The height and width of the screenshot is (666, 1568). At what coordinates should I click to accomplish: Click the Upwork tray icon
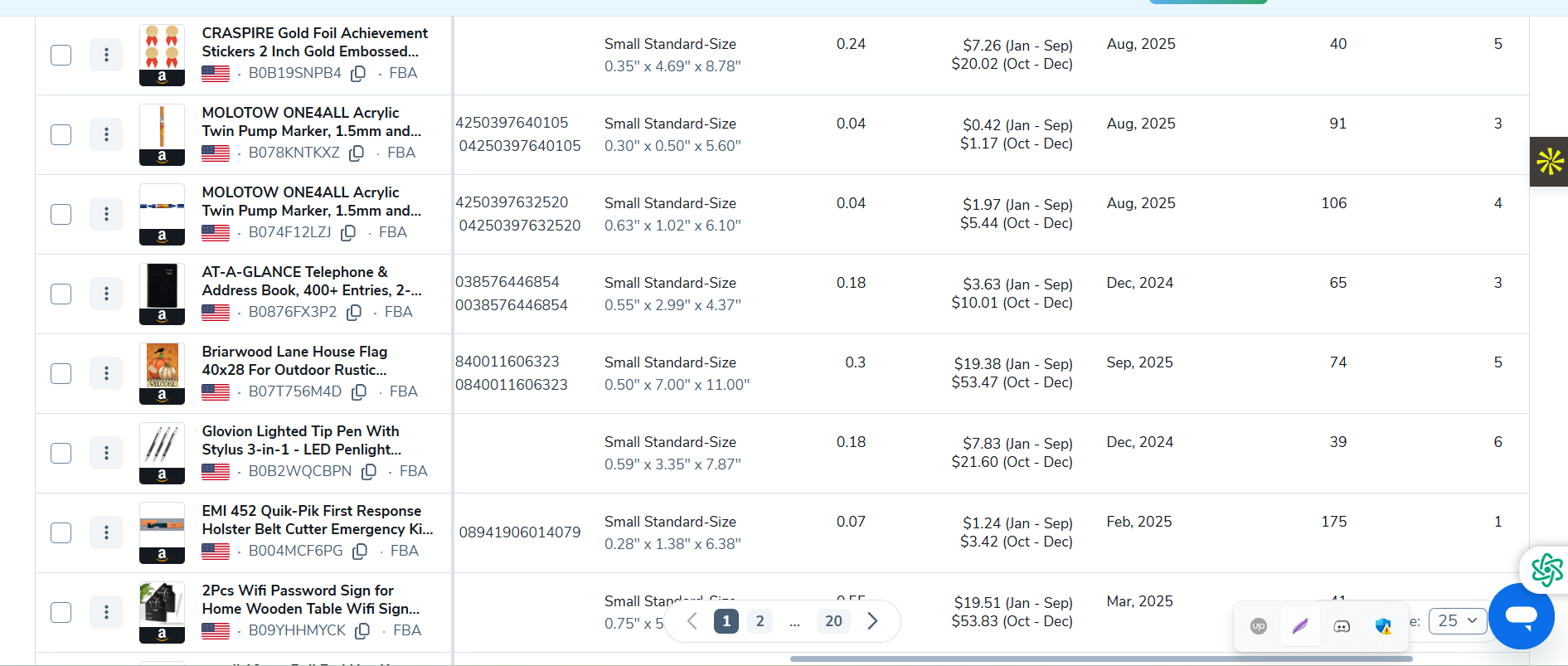1259,626
